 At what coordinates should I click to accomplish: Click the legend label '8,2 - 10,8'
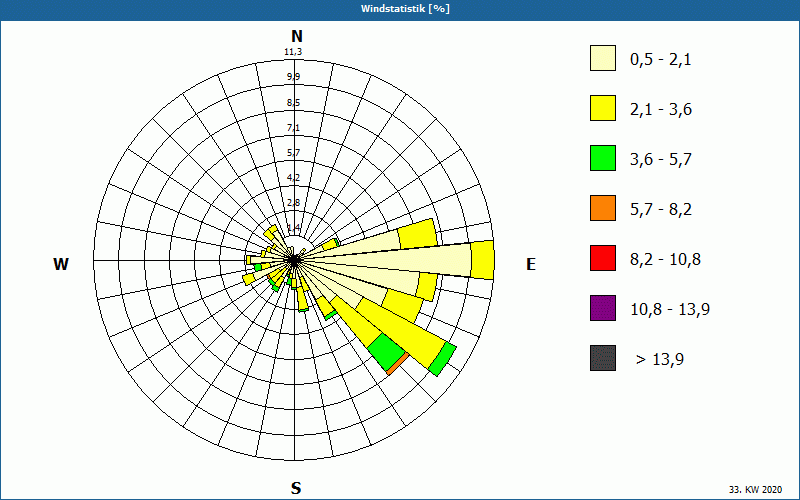click(665, 260)
